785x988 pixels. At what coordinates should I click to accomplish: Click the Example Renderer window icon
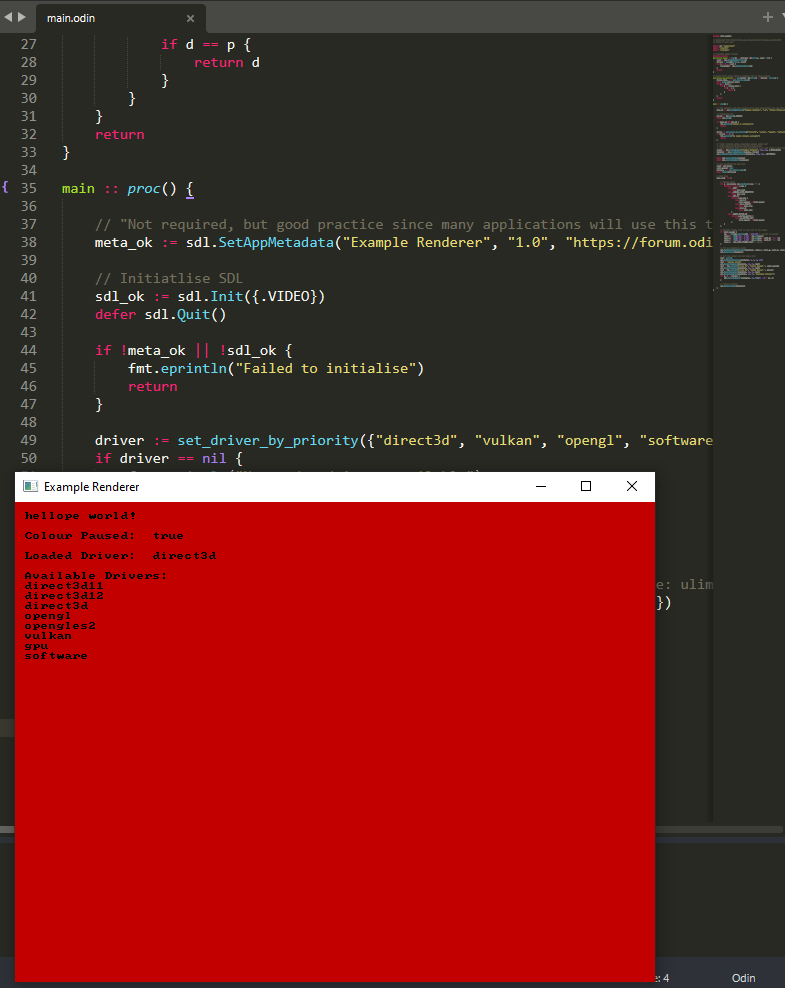30,487
